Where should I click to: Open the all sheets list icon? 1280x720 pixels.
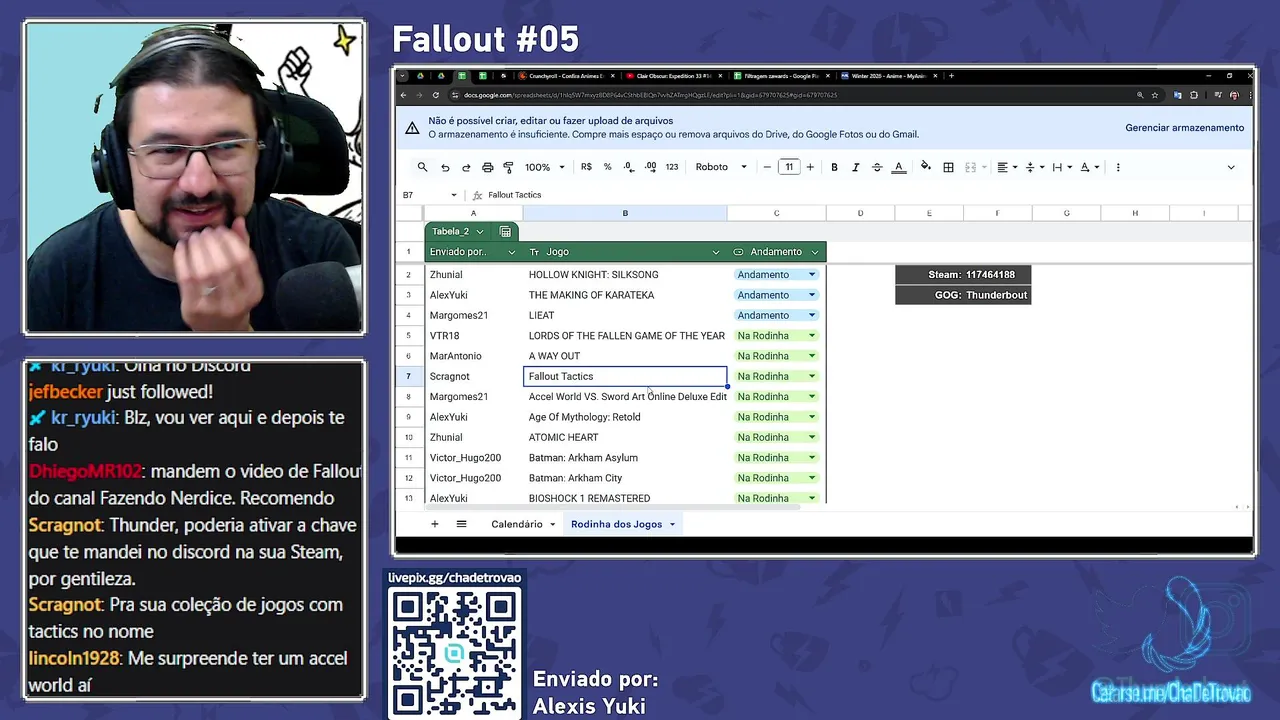pyautogui.click(x=461, y=524)
